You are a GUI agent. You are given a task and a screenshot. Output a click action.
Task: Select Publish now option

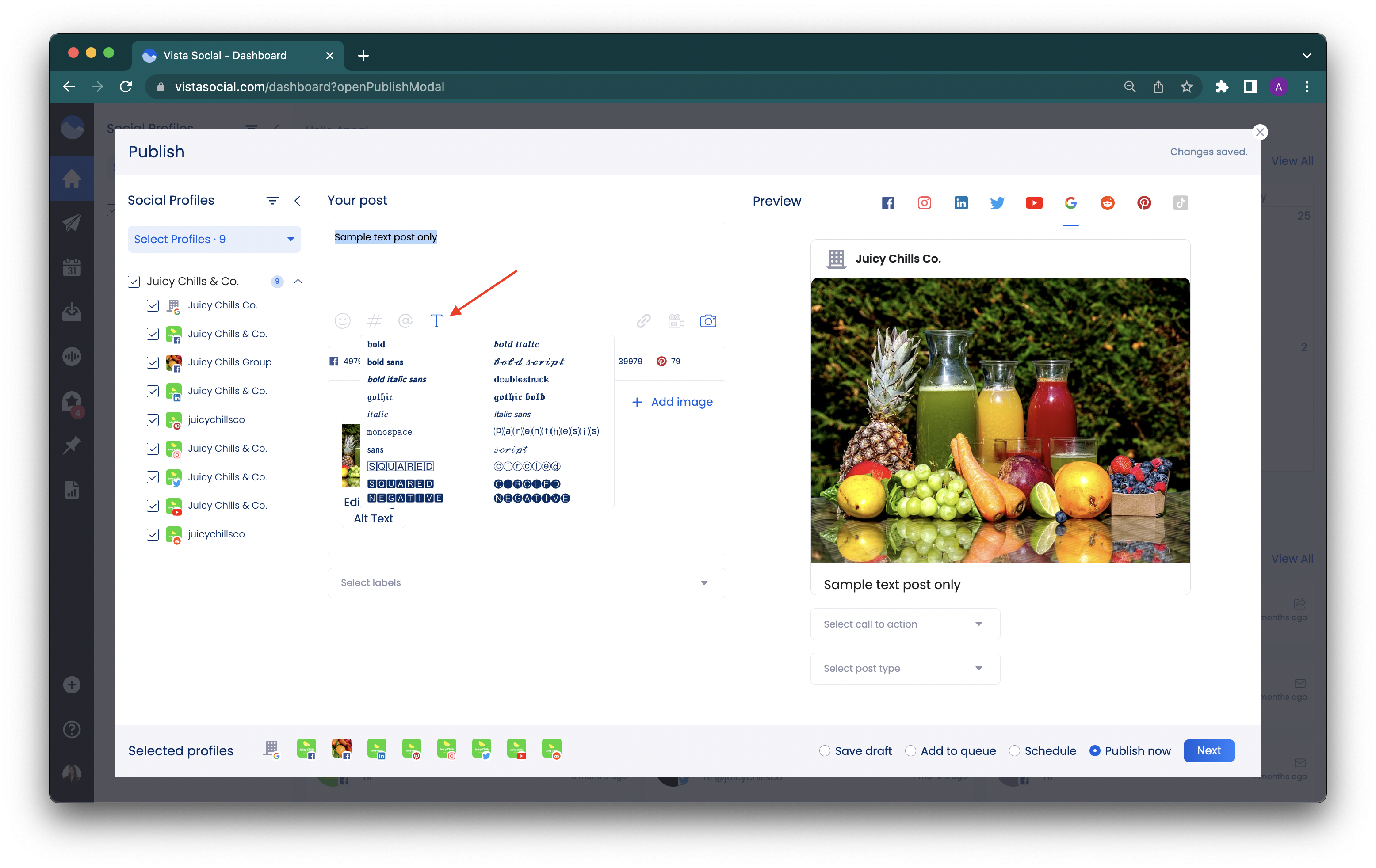[x=1094, y=751]
